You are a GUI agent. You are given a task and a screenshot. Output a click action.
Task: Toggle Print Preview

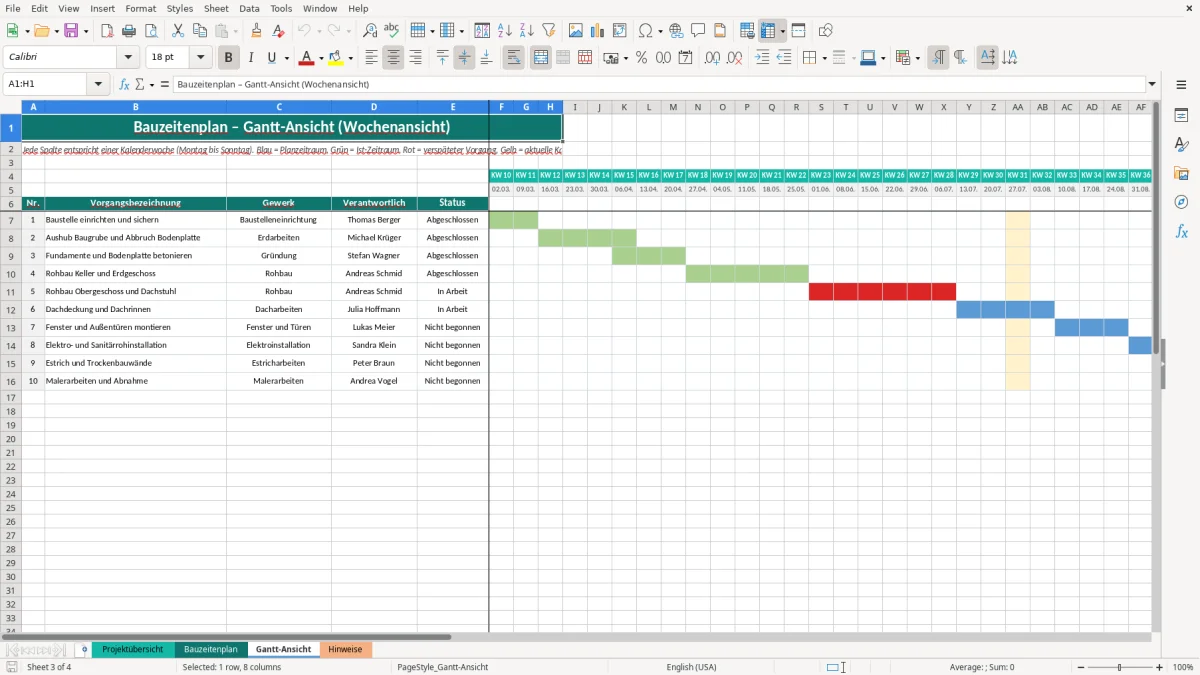(150, 31)
